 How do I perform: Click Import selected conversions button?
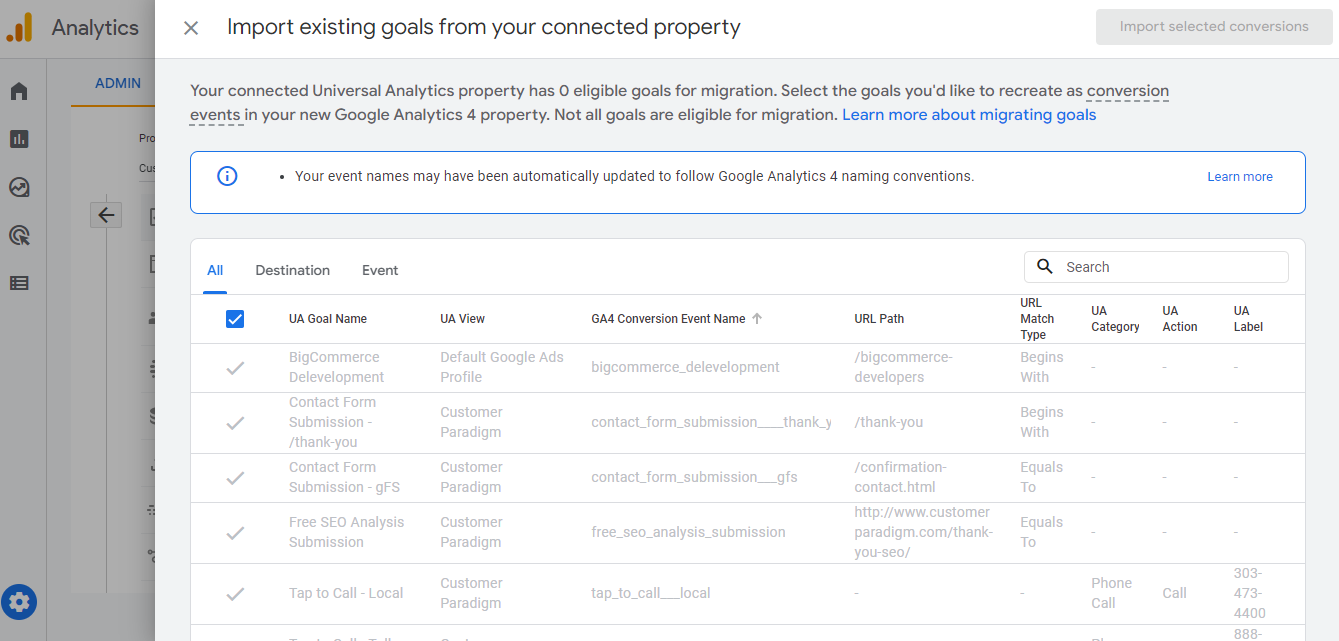click(x=1213, y=27)
